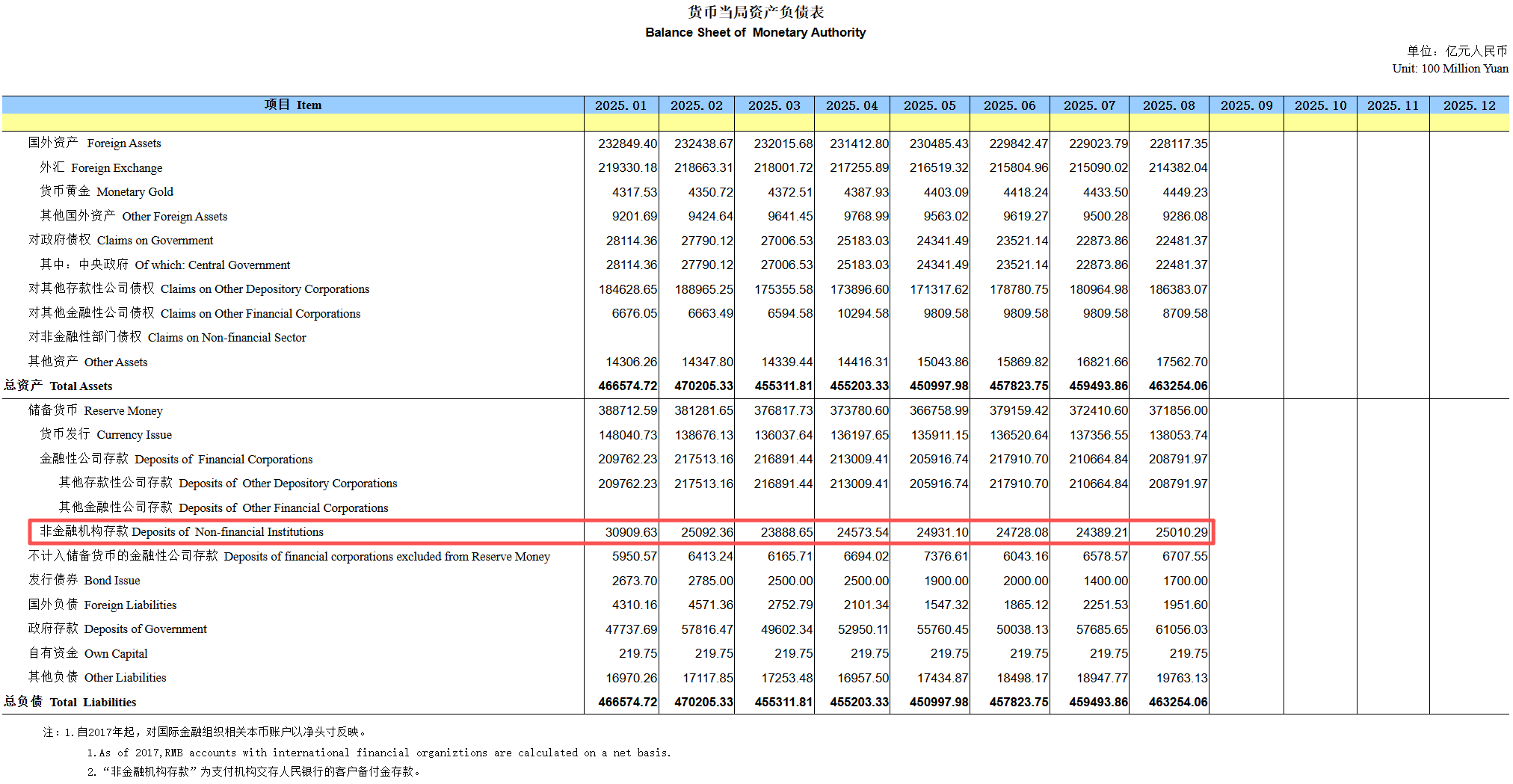The height and width of the screenshot is (784, 1513).
Task: Click the Reserve Money row label
Action: pyautogui.click(x=95, y=410)
